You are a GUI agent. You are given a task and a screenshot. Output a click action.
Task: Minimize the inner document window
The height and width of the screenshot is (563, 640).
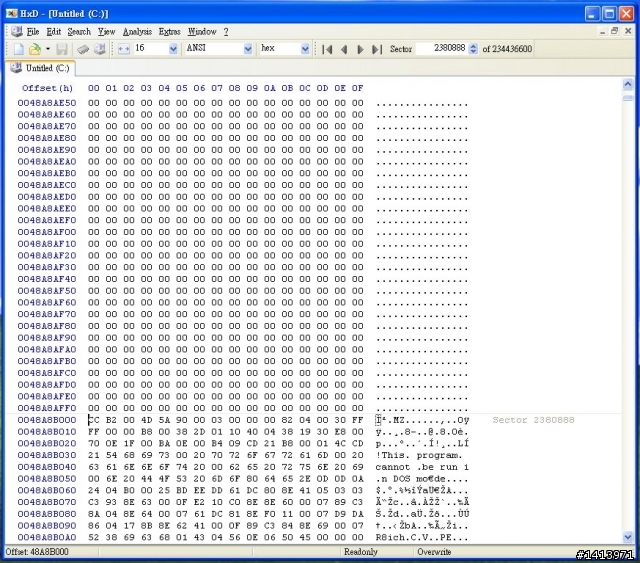point(602,31)
